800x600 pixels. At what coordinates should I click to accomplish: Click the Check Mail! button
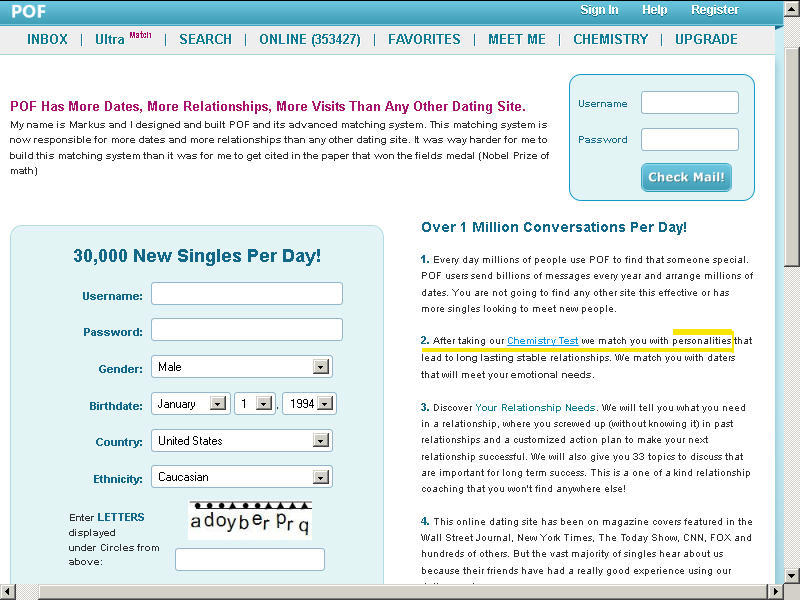pyautogui.click(x=686, y=177)
